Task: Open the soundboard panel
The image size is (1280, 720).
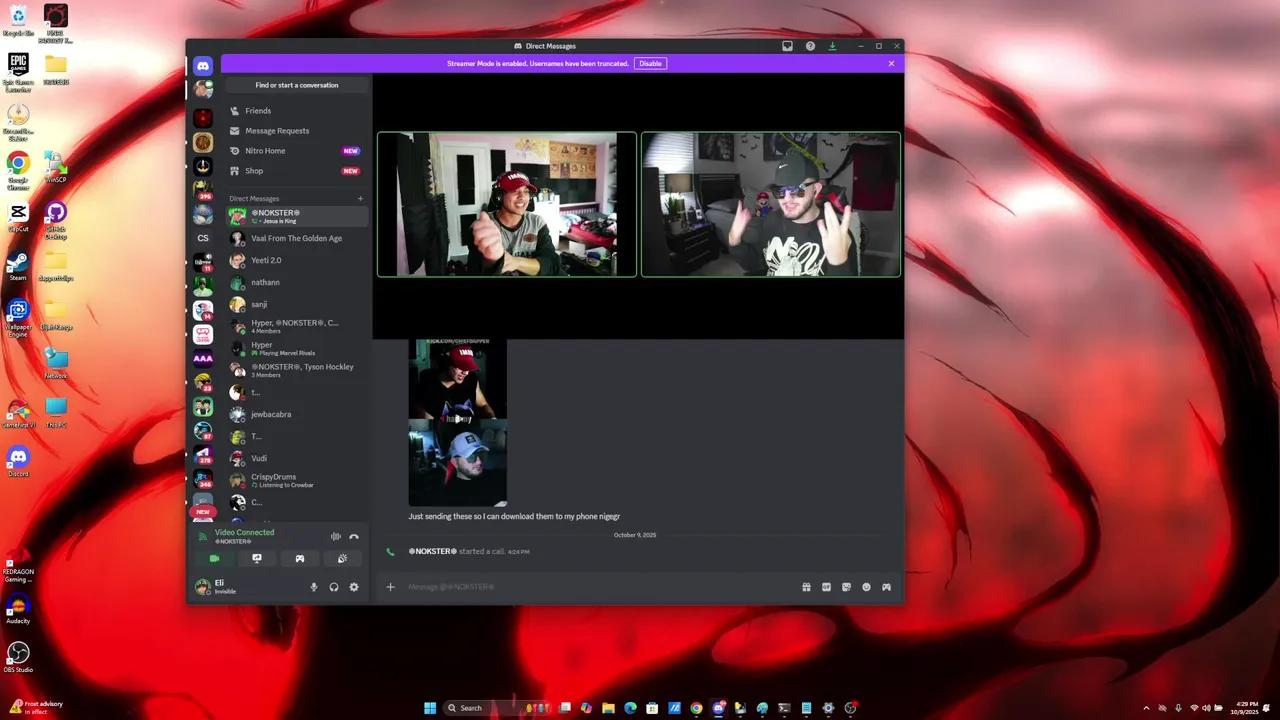Action: click(342, 559)
